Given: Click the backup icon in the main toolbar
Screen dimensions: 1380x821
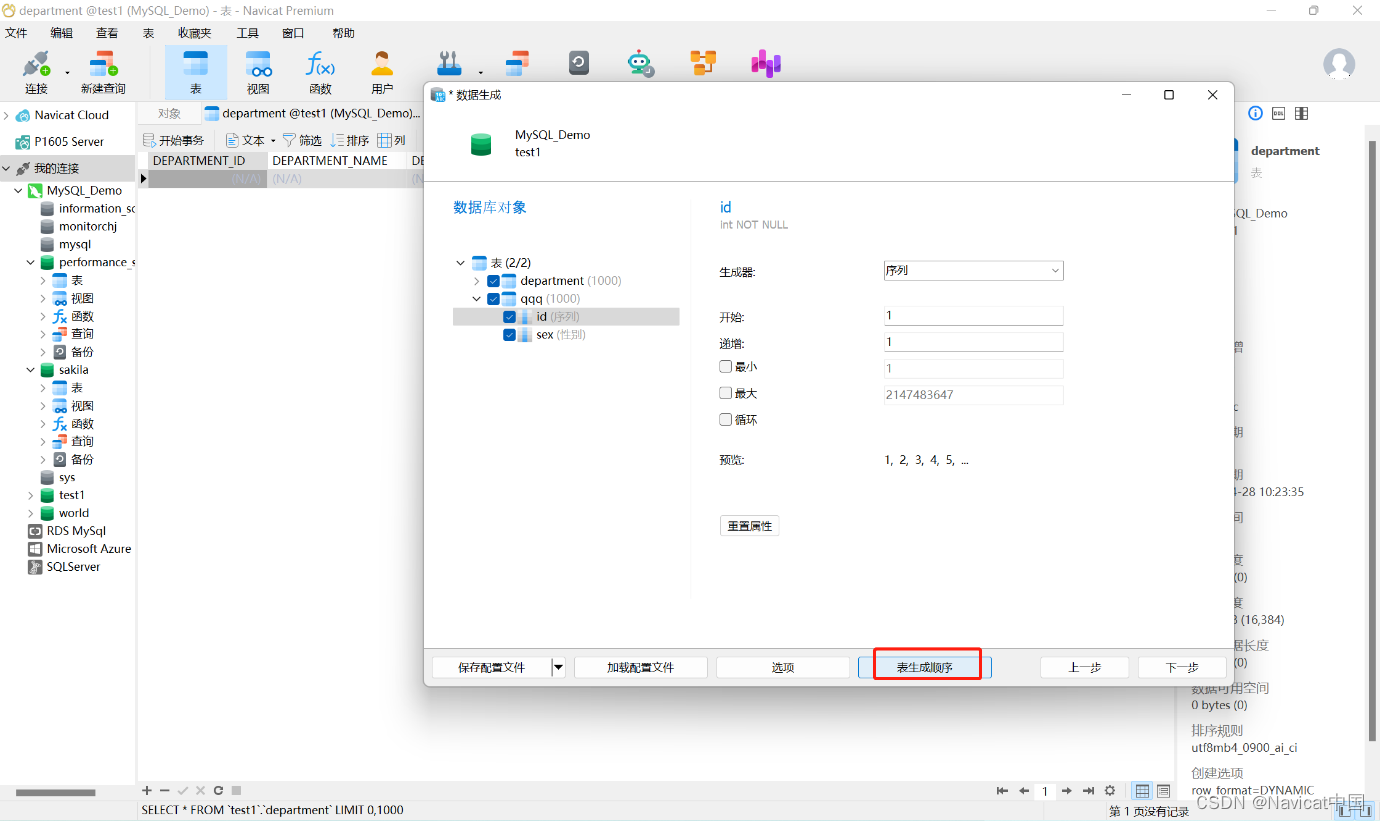Looking at the screenshot, I should (x=579, y=64).
